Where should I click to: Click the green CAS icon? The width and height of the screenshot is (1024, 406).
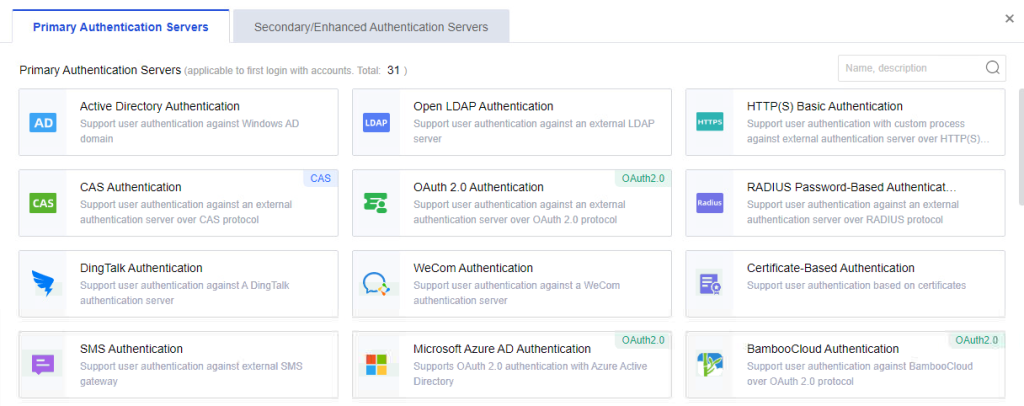click(43, 203)
